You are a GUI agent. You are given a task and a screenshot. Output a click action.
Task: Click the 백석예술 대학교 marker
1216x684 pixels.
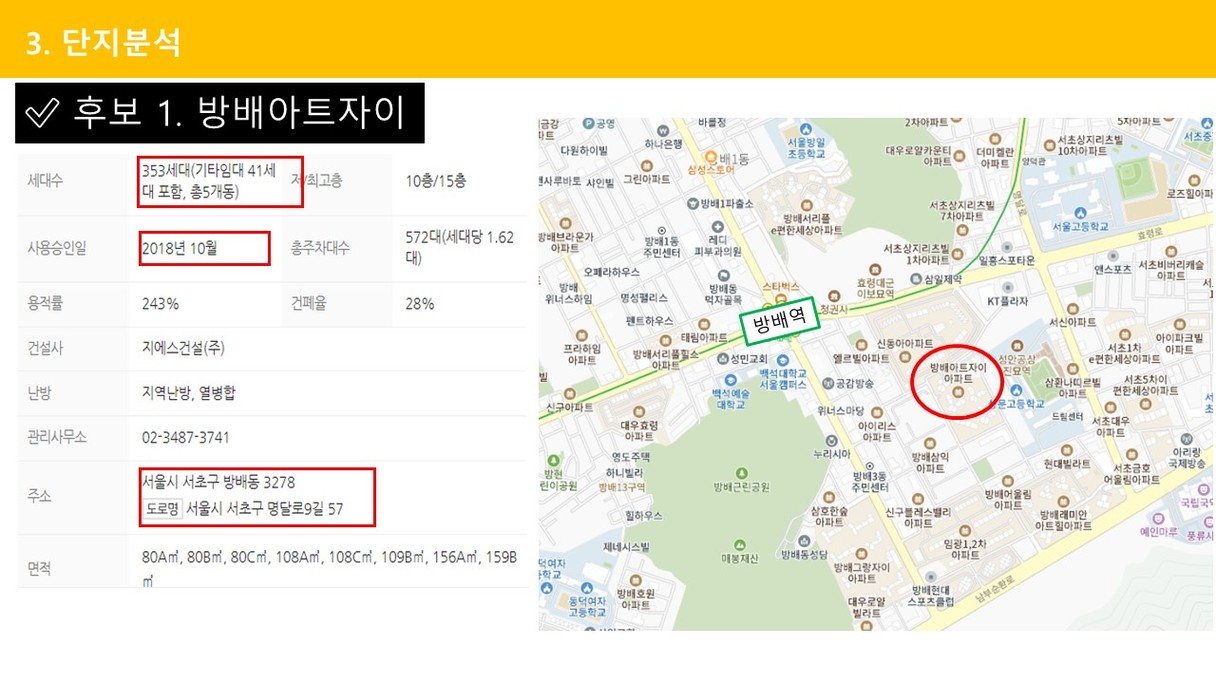coord(733,381)
